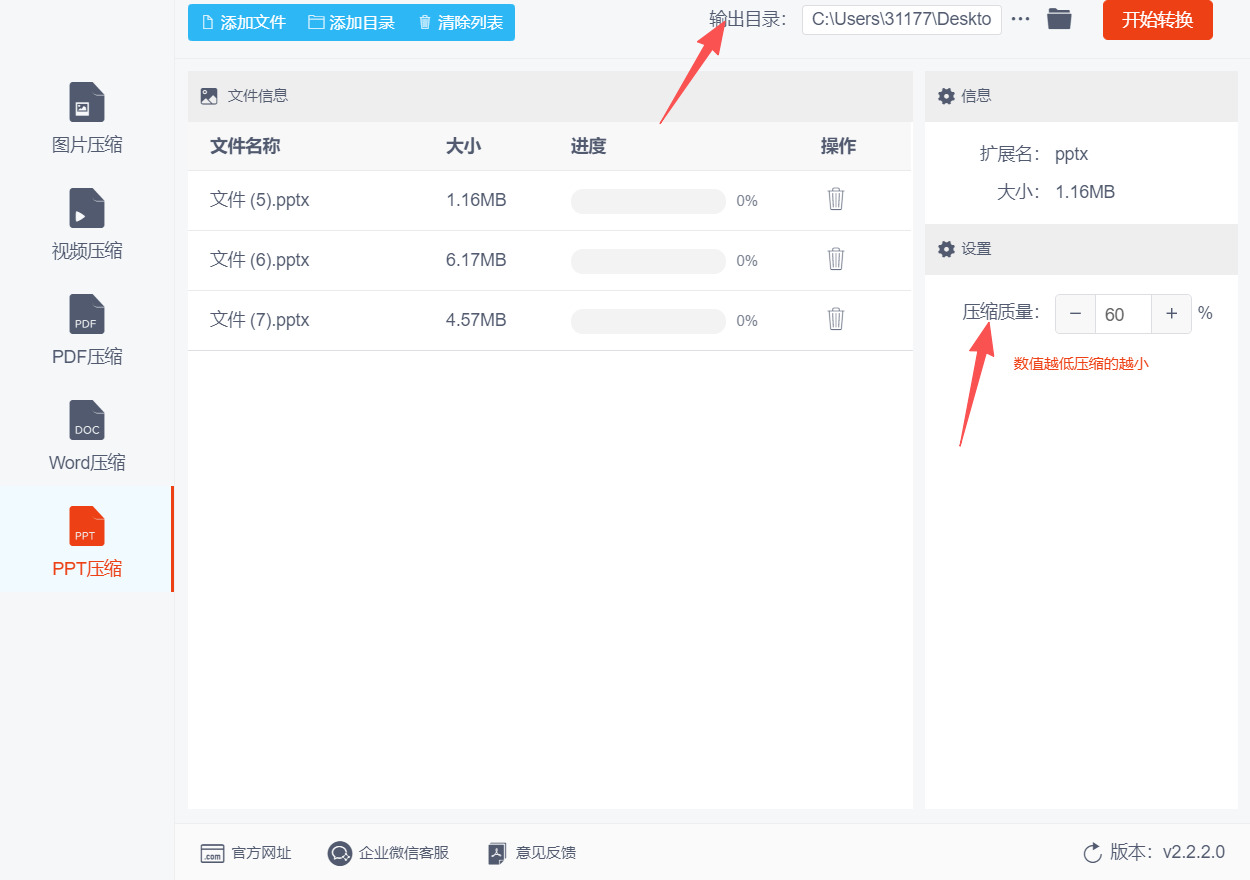Switch to PDF压缩 tab label
Viewport: 1250px width, 880px height.
click(87, 357)
